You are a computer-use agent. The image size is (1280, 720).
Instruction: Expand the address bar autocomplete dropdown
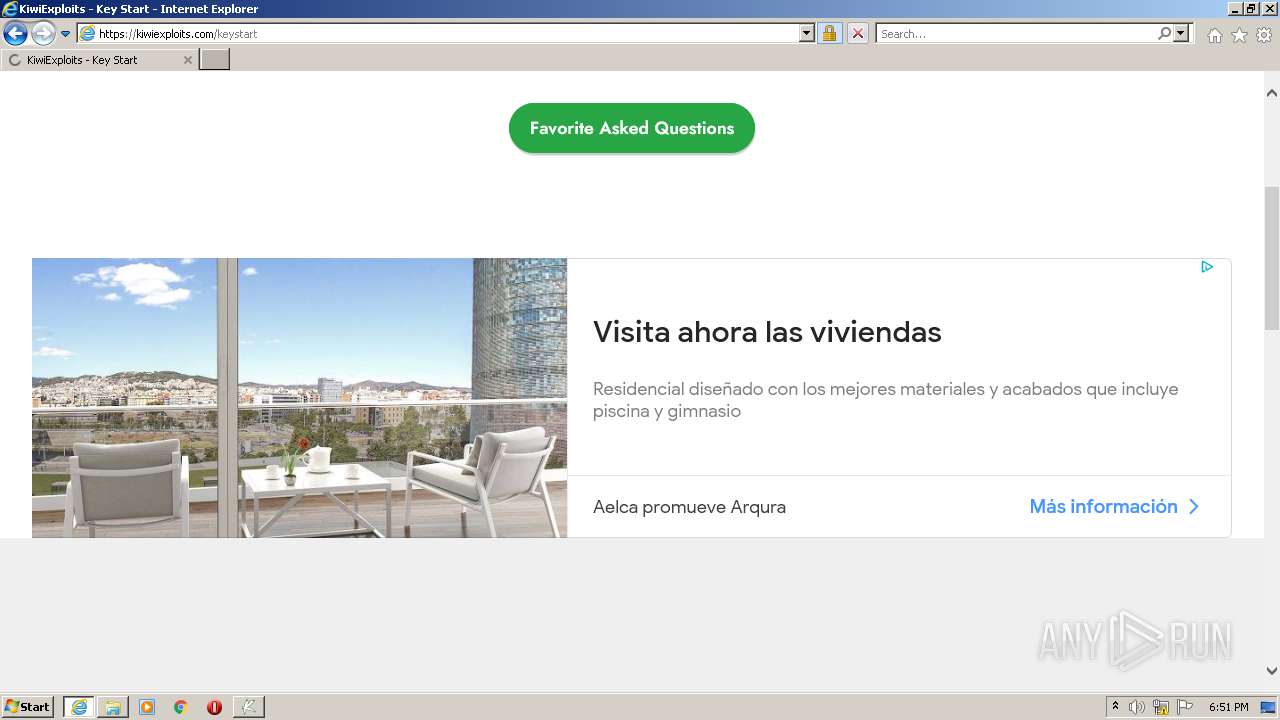click(807, 33)
